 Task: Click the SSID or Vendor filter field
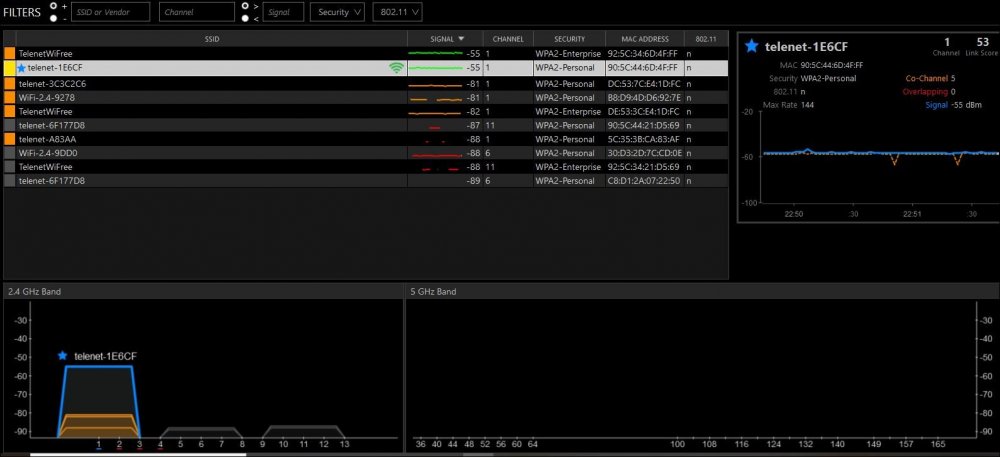point(111,12)
